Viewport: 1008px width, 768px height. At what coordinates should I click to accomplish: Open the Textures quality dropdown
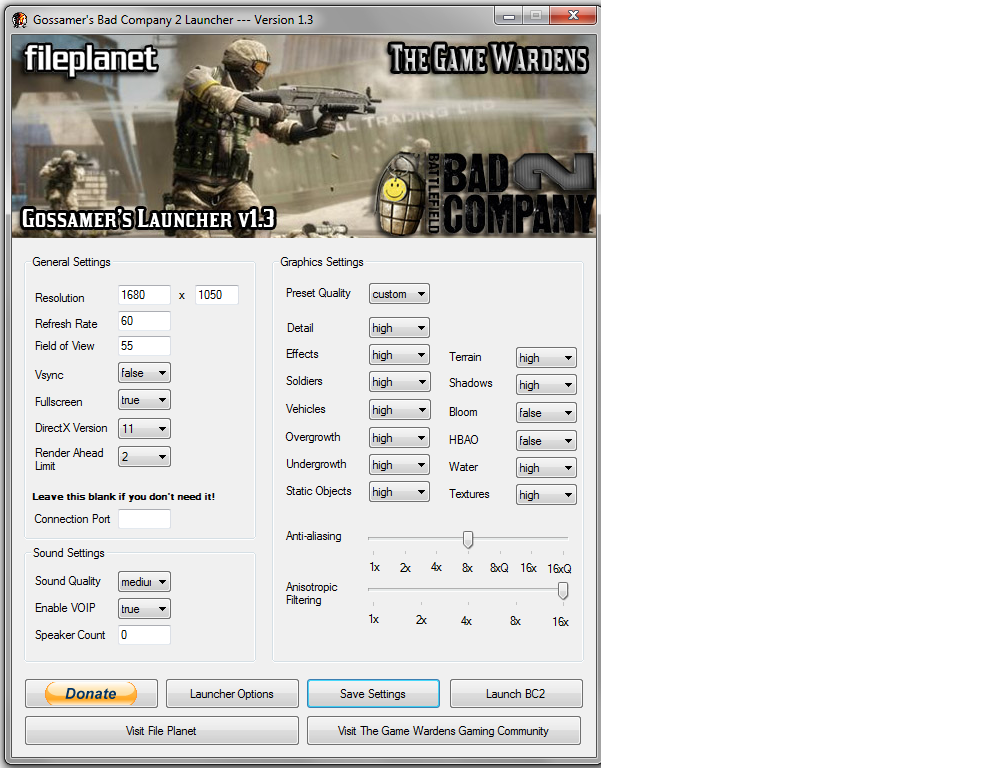tap(546, 494)
